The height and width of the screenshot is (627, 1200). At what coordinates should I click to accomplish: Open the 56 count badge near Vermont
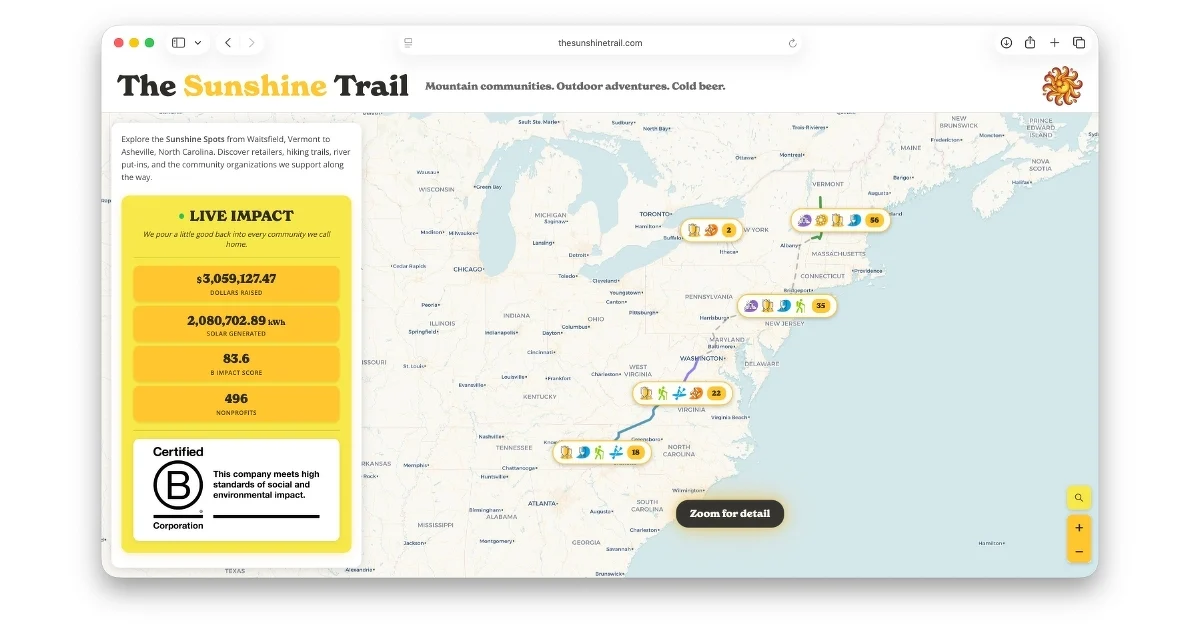[874, 220]
